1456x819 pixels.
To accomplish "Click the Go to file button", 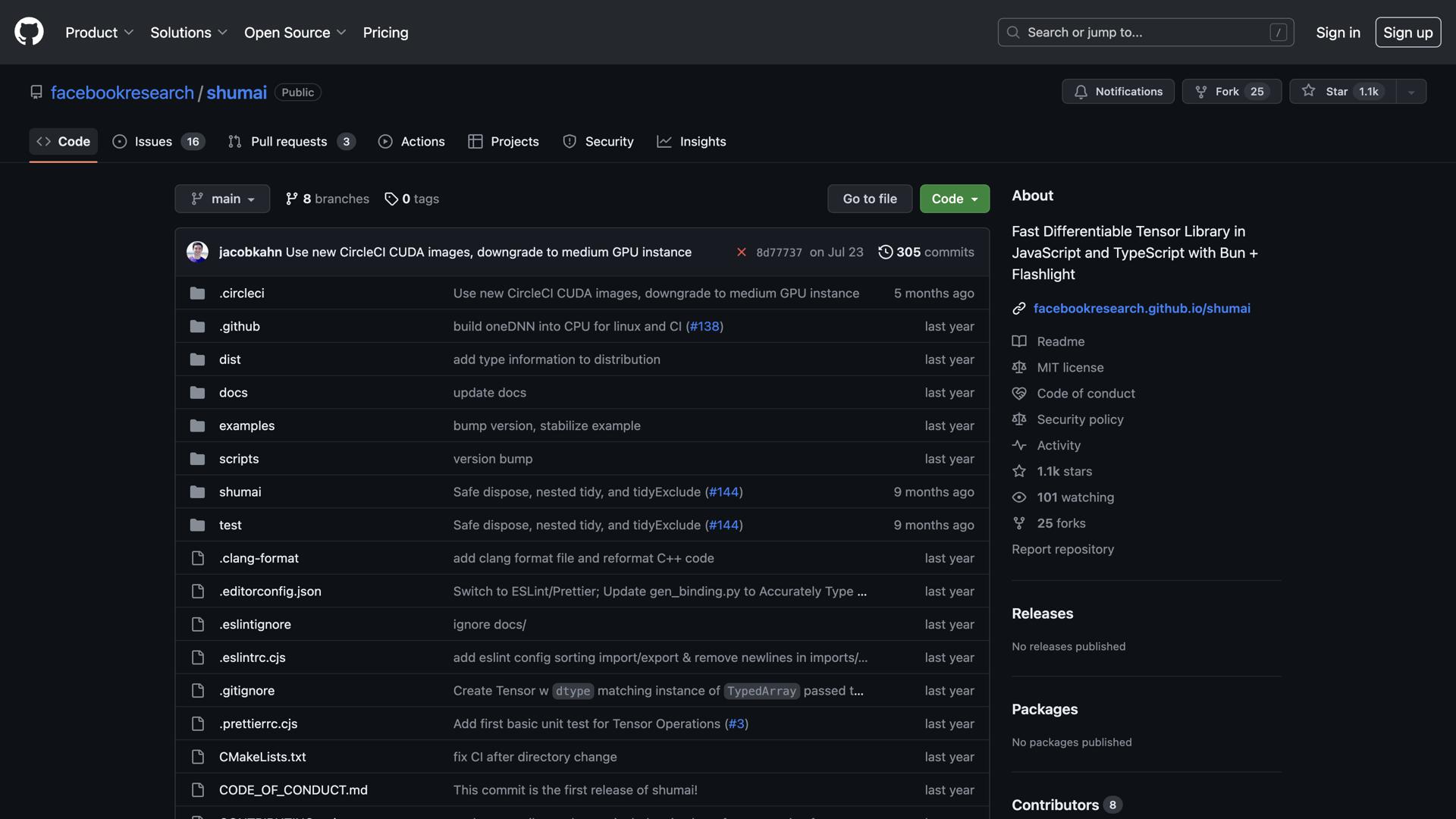I will pyautogui.click(x=869, y=199).
